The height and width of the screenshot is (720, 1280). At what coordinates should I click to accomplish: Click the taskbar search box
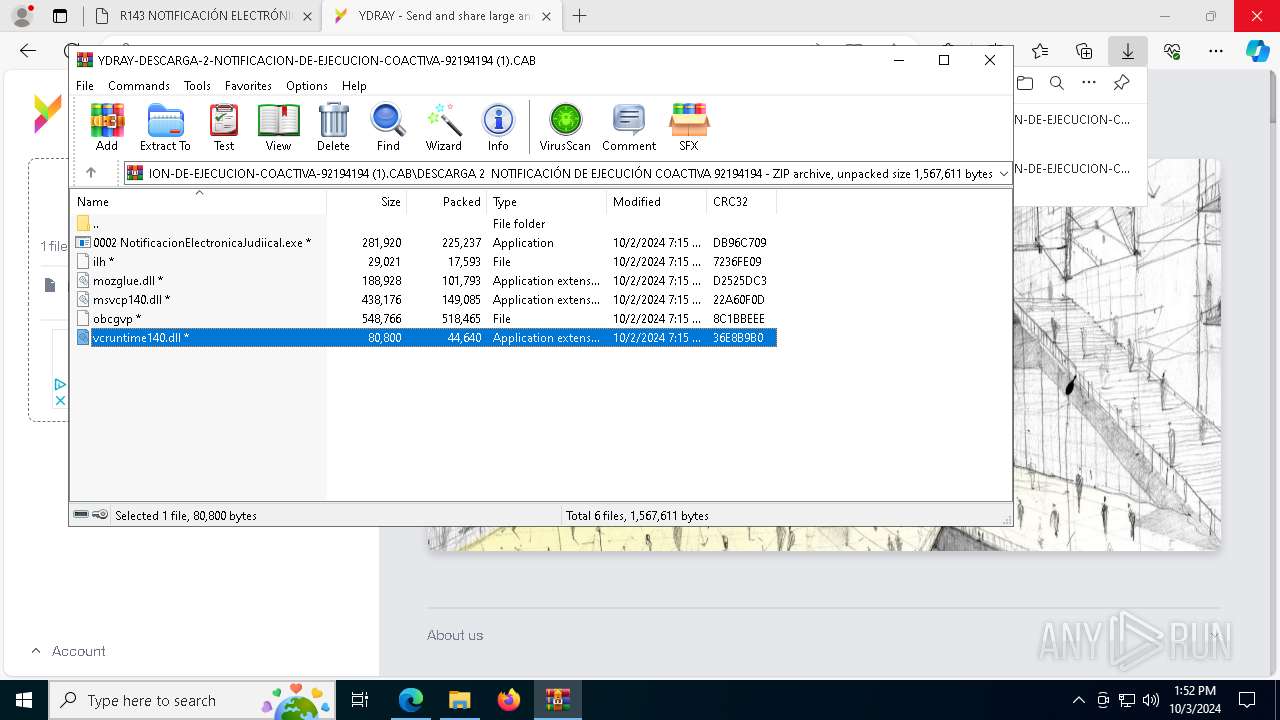[x=190, y=700]
